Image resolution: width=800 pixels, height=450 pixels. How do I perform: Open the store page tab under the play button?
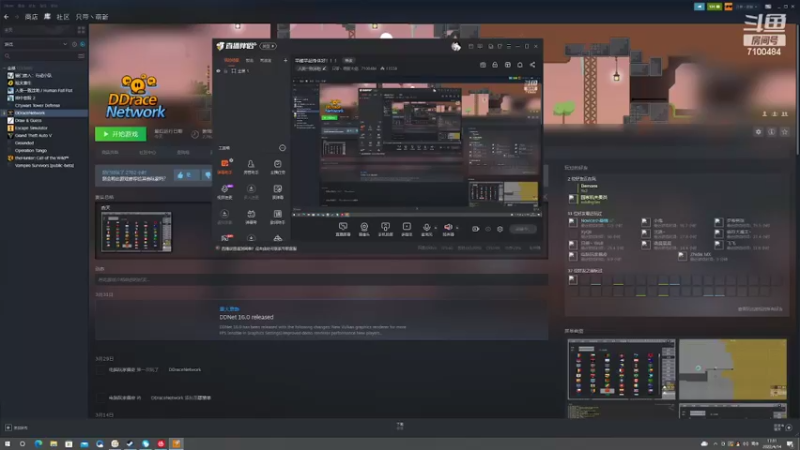tap(110, 153)
